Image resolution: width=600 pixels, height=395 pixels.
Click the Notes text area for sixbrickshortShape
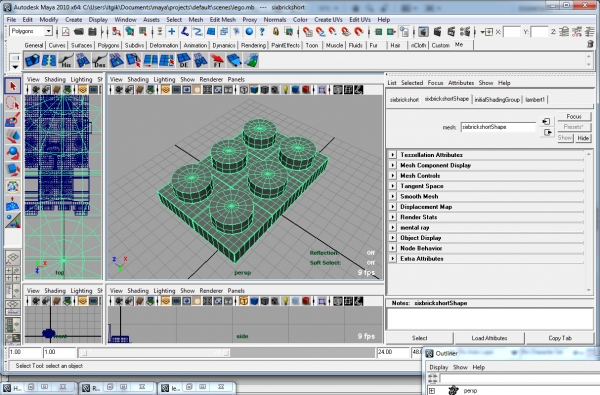click(489, 319)
